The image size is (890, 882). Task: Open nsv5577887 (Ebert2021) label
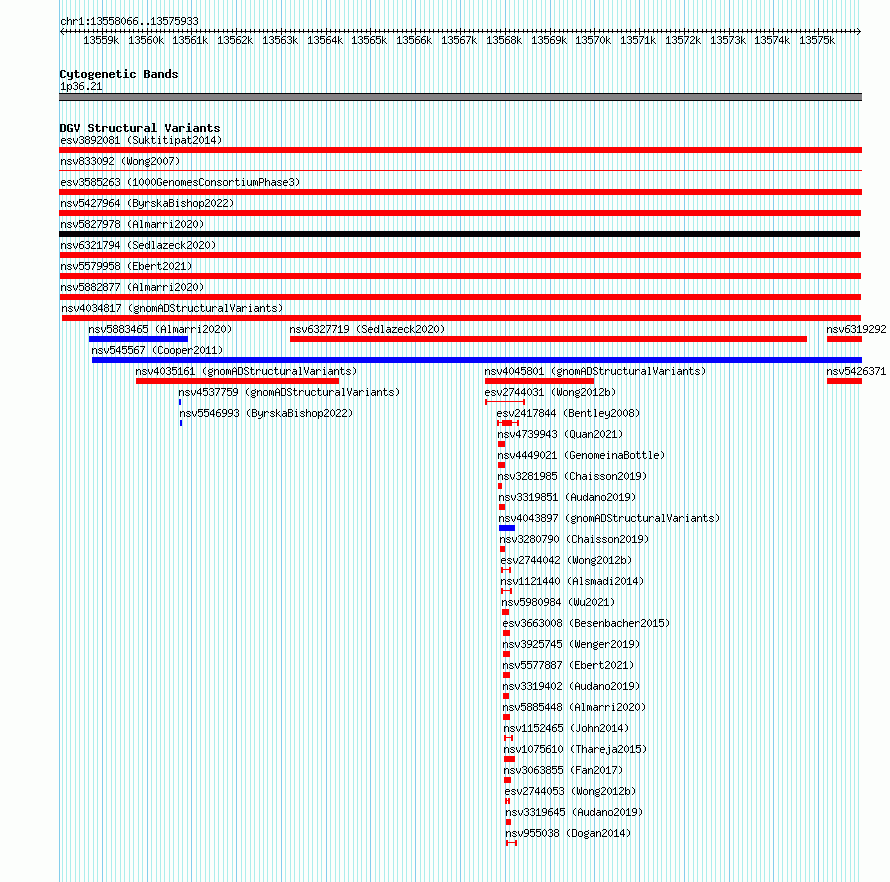click(568, 665)
